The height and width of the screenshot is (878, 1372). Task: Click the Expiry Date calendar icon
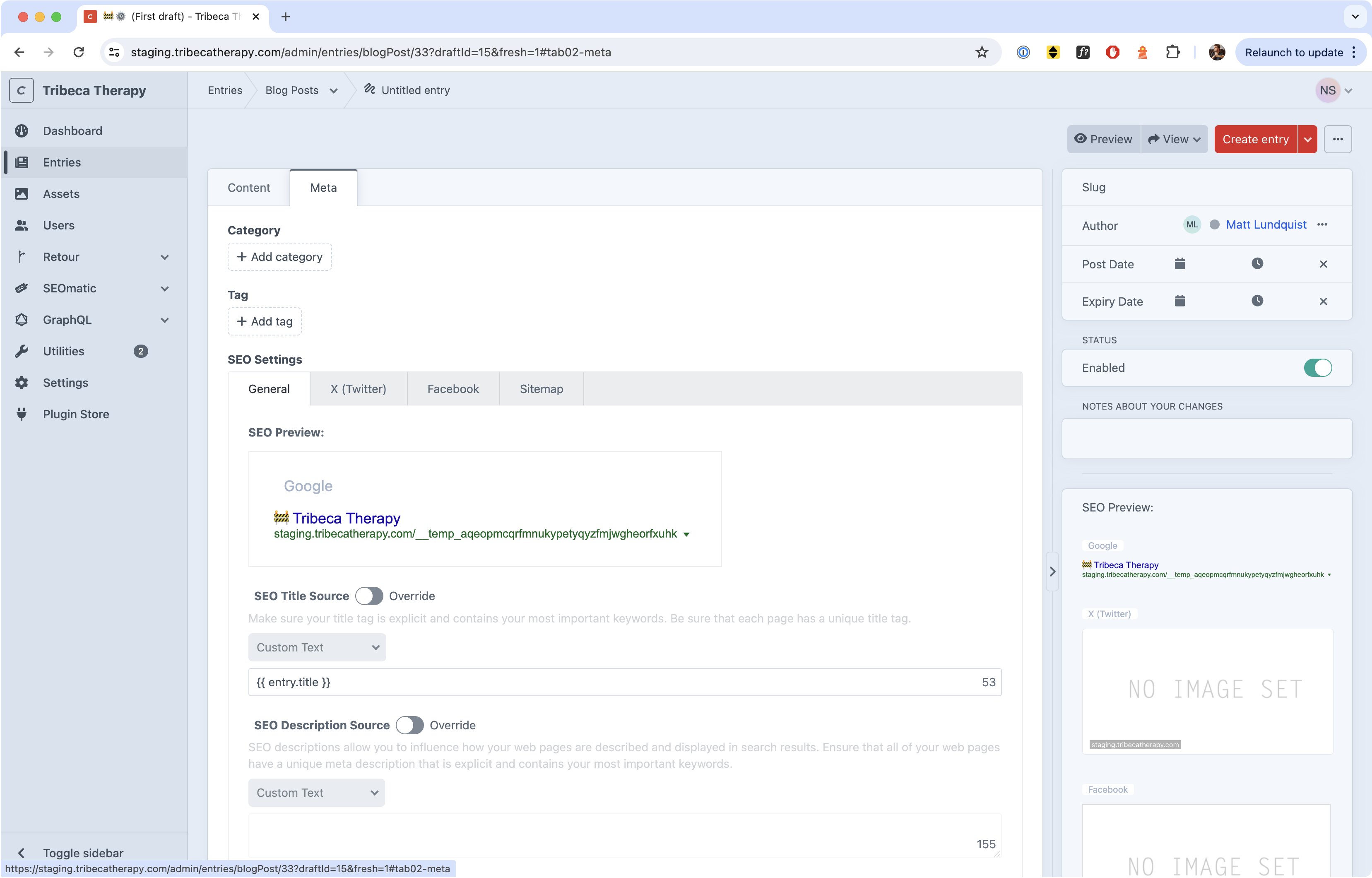click(1180, 300)
